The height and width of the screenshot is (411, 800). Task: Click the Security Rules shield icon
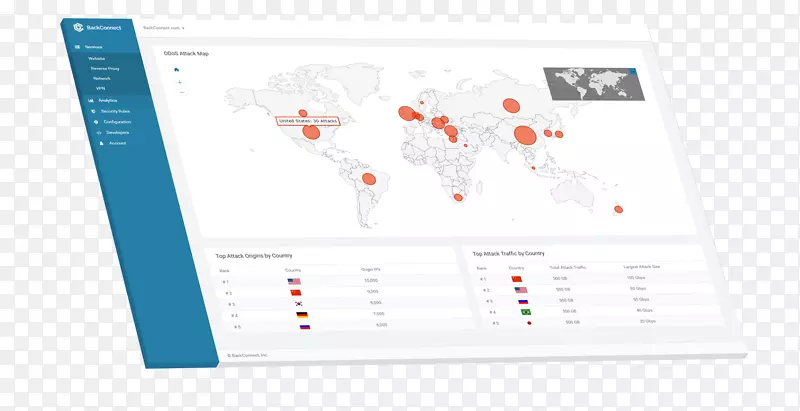[92, 111]
